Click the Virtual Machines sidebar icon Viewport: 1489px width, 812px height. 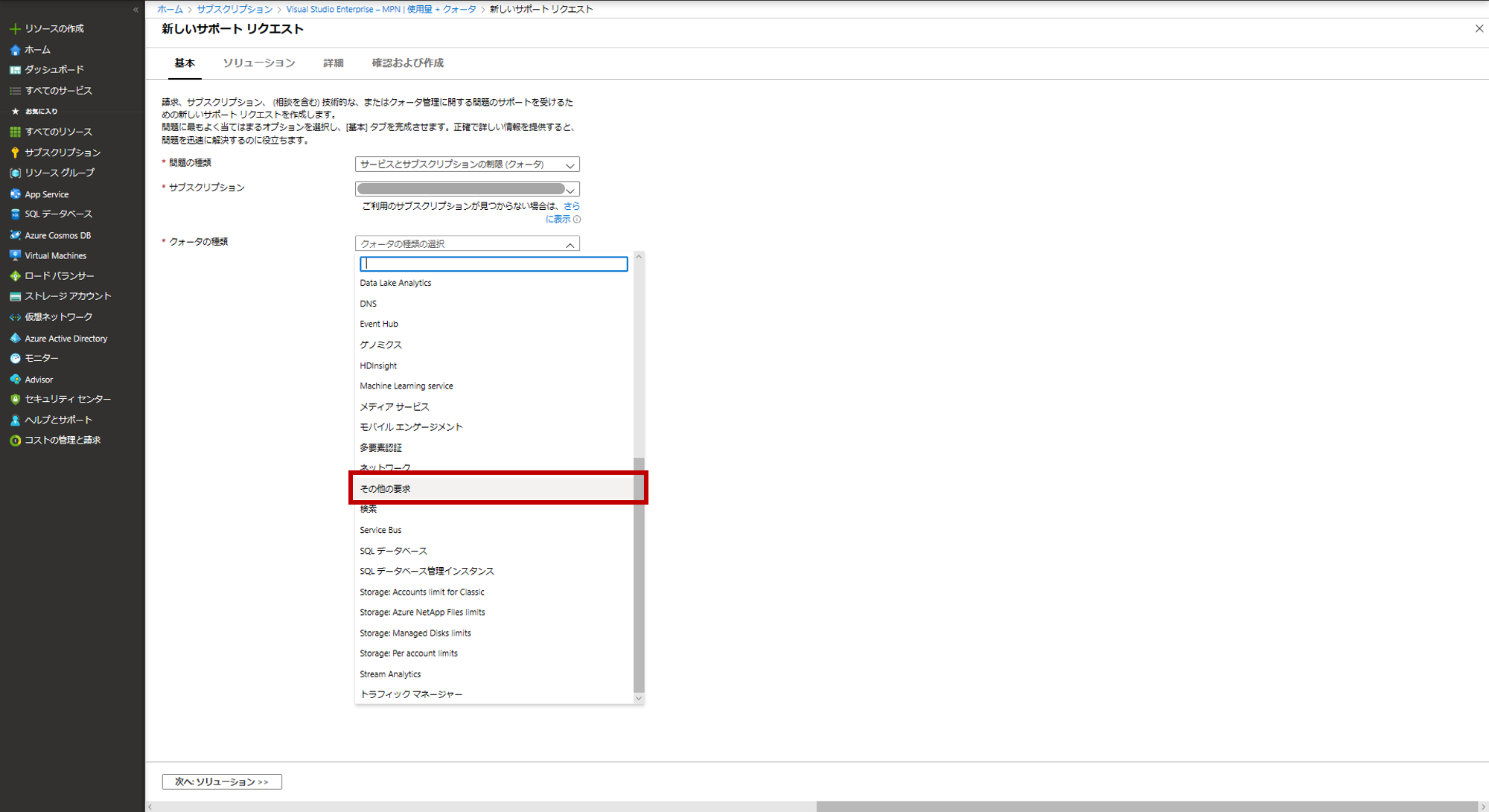click(x=15, y=255)
